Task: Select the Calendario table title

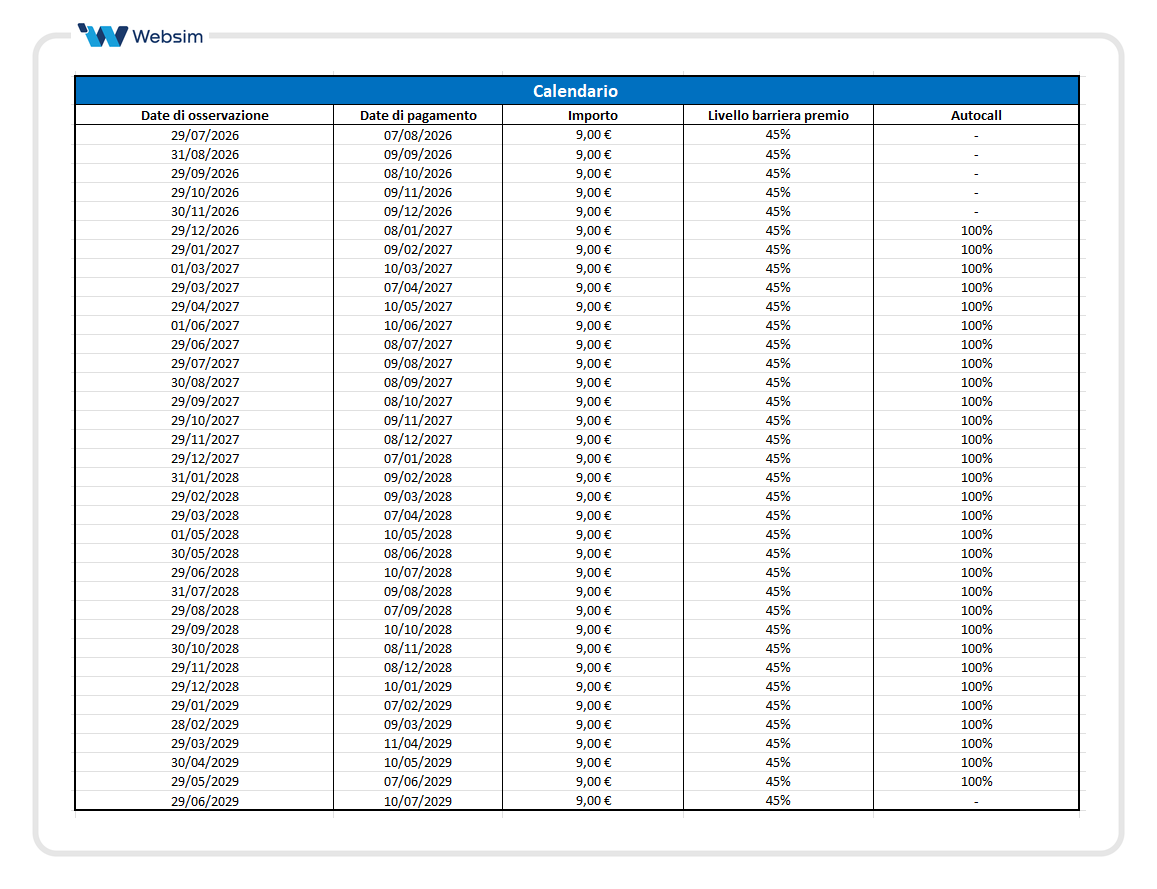Action: (x=576, y=91)
